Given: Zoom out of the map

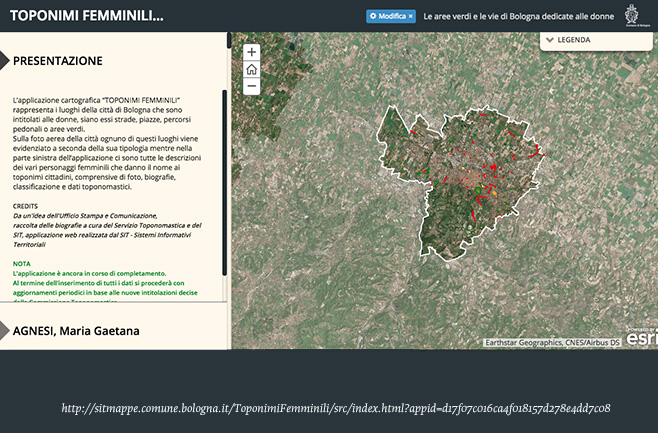Looking at the screenshot, I should point(251,87).
